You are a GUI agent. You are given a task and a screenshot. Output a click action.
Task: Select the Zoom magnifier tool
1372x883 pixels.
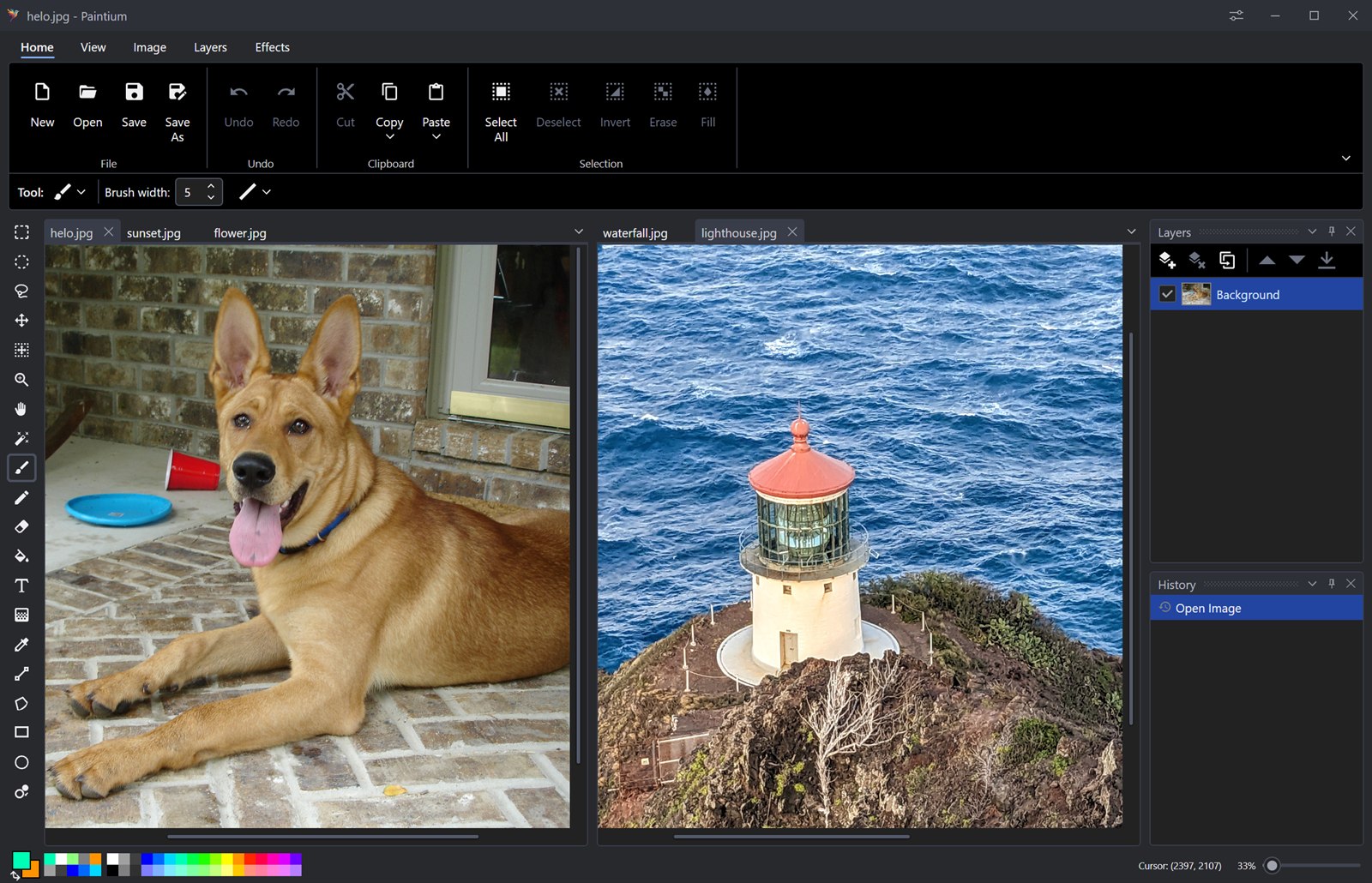tap(21, 379)
